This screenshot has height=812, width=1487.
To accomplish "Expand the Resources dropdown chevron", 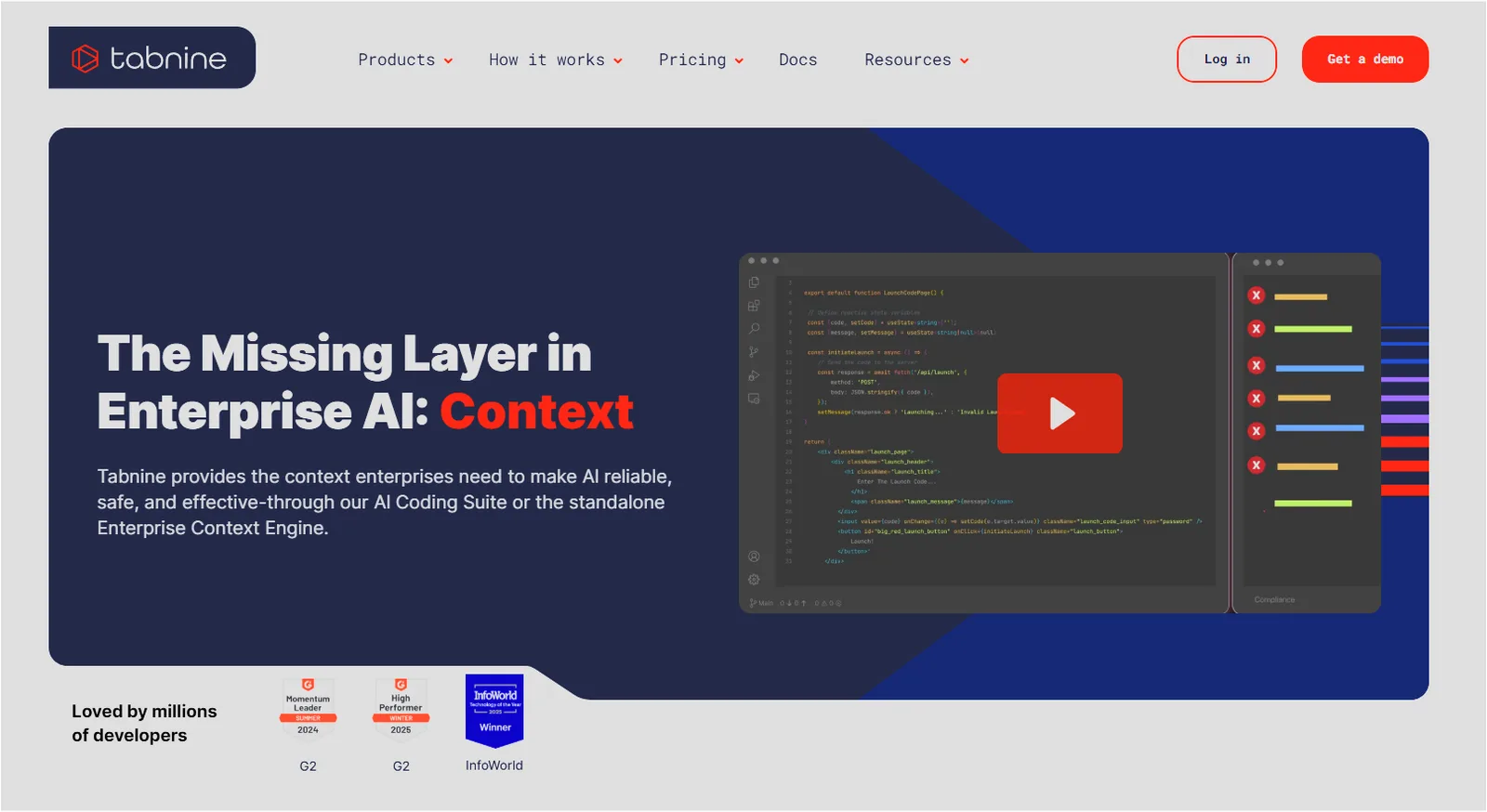I will tap(965, 61).
